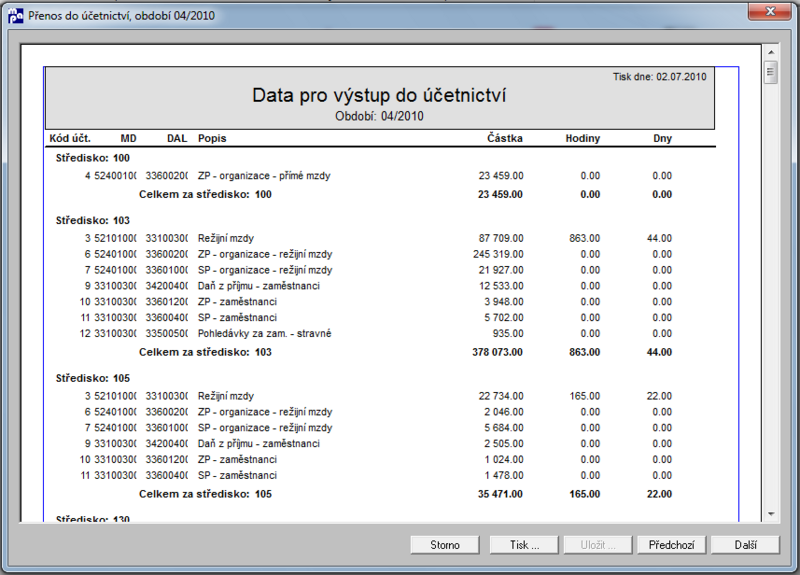This screenshot has height=575, width=800.
Task: Click hours total 165.00 in bold
Action: [x=585, y=494]
